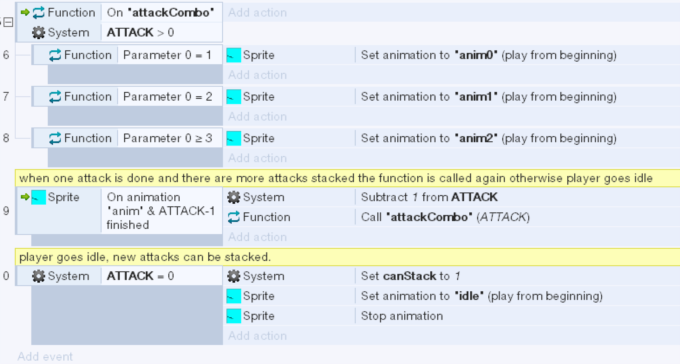Click Sprite icon for Stop animation action
The image size is (680, 364).
click(234, 316)
